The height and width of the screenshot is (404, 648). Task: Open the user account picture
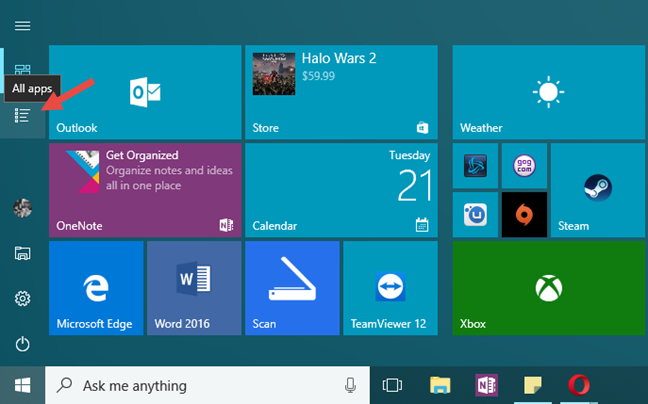(x=22, y=208)
